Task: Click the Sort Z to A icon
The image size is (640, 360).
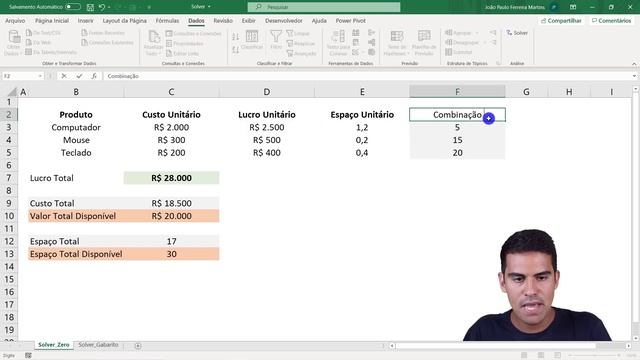Action: pyautogui.click(x=236, y=50)
